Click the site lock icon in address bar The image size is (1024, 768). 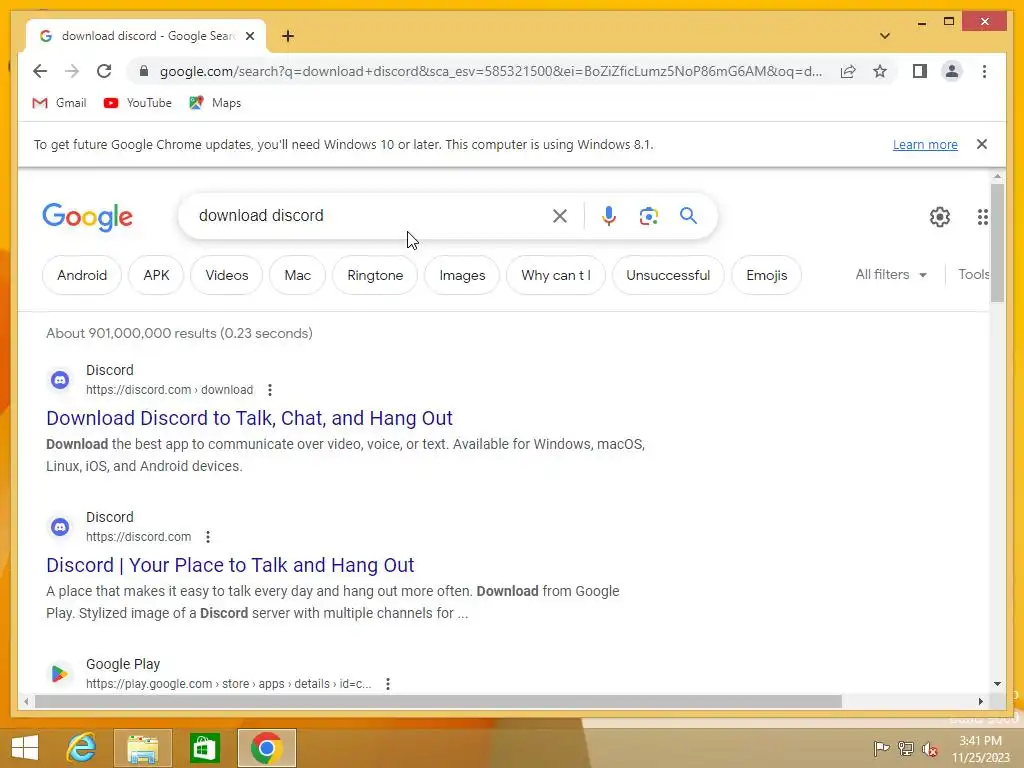[x=144, y=71]
